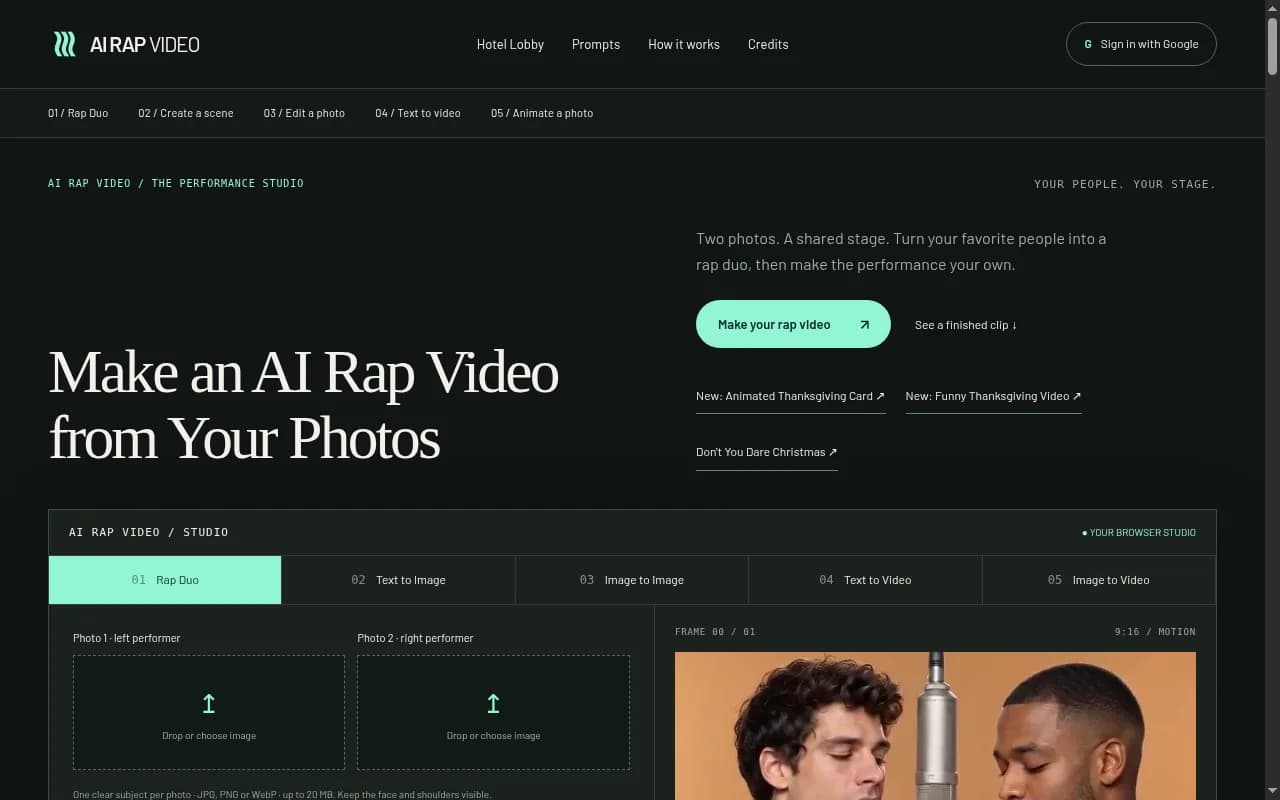Viewport: 1280px width, 800px height.
Task: Choose image for Photo 2 right performer
Action: pos(493,712)
